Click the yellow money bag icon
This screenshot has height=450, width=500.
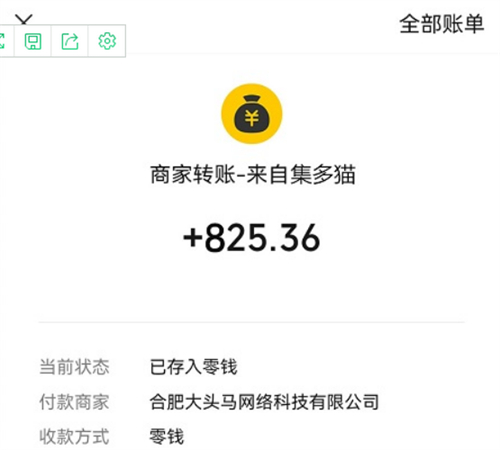point(252,114)
